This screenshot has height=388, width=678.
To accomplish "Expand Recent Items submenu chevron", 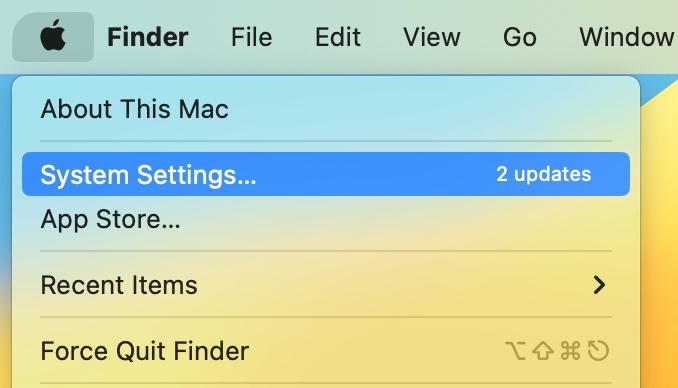I will click(x=599, y=285).
